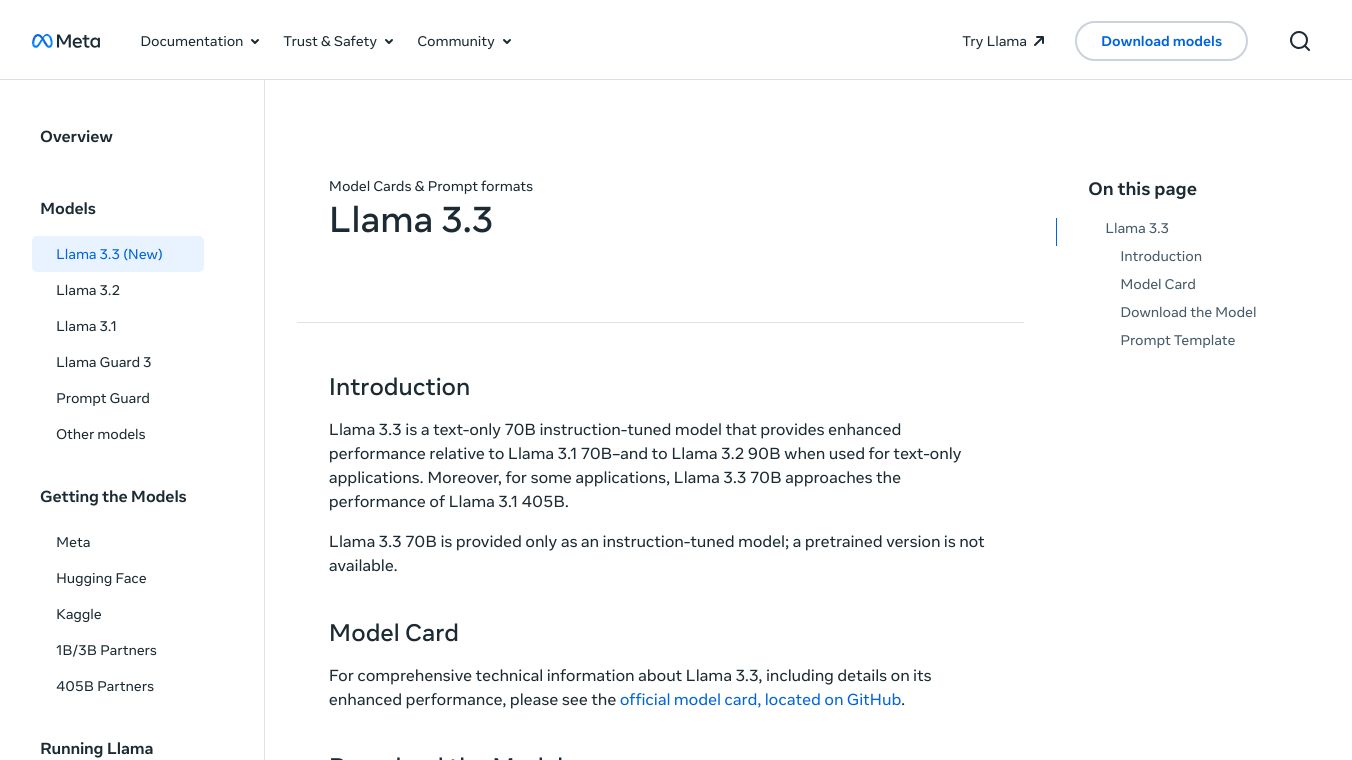The height and width of the screenshot is (760, 1352).
Task: Open the official model card GitHub link
Action: tap(760, 700)
